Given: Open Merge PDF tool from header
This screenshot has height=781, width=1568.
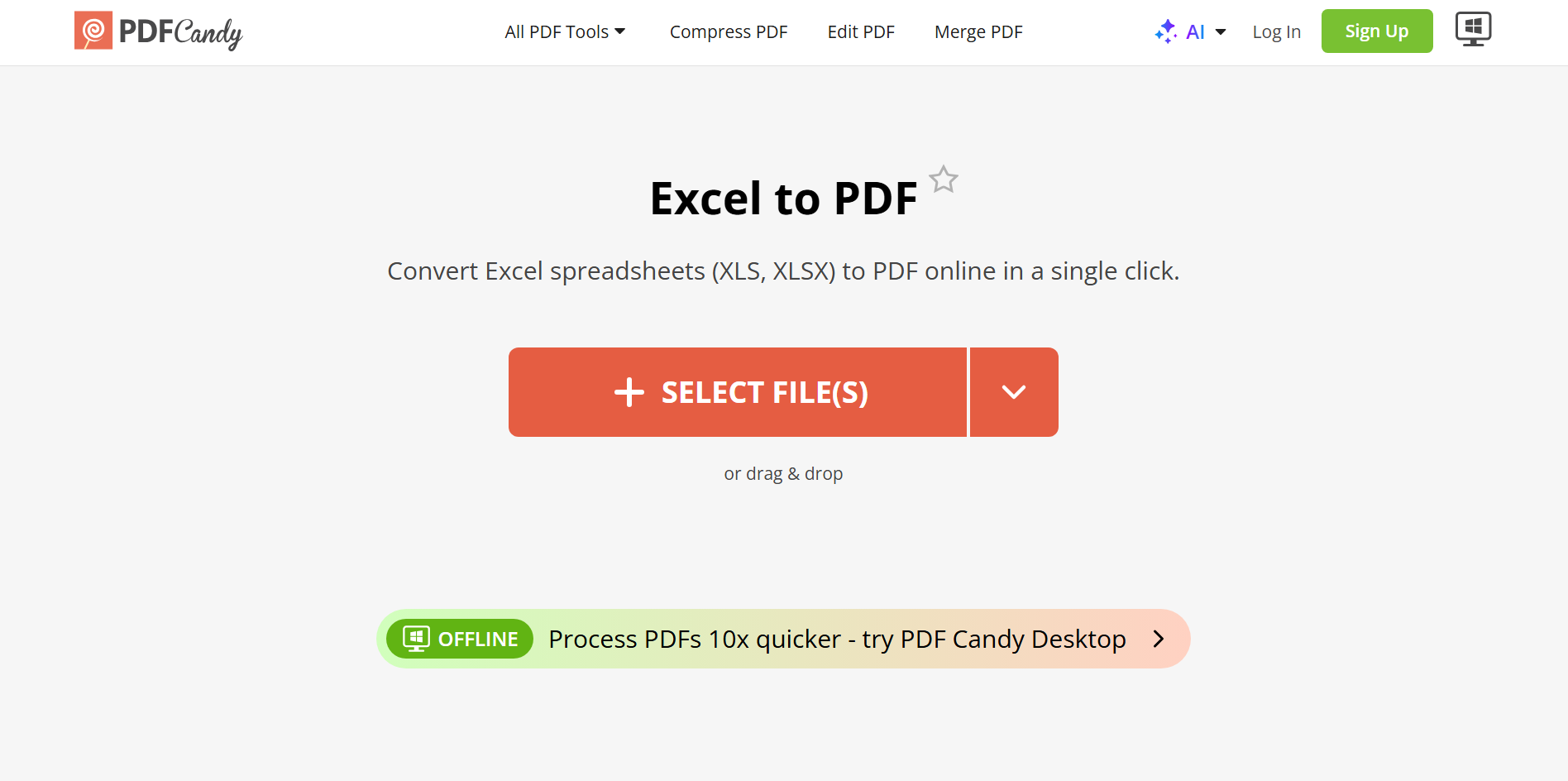Looking at the screenshot, I should click(978, 31).
